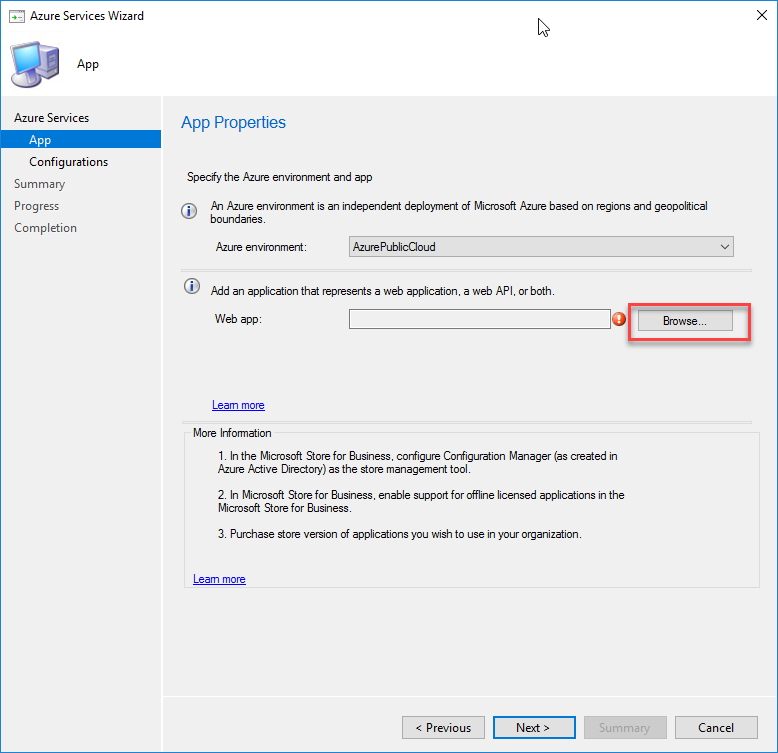The height and width of the screenshot is (753, 778).
Task: Click the info icon beside web application description
Action: pyautogui.click(x=192, y=286)
